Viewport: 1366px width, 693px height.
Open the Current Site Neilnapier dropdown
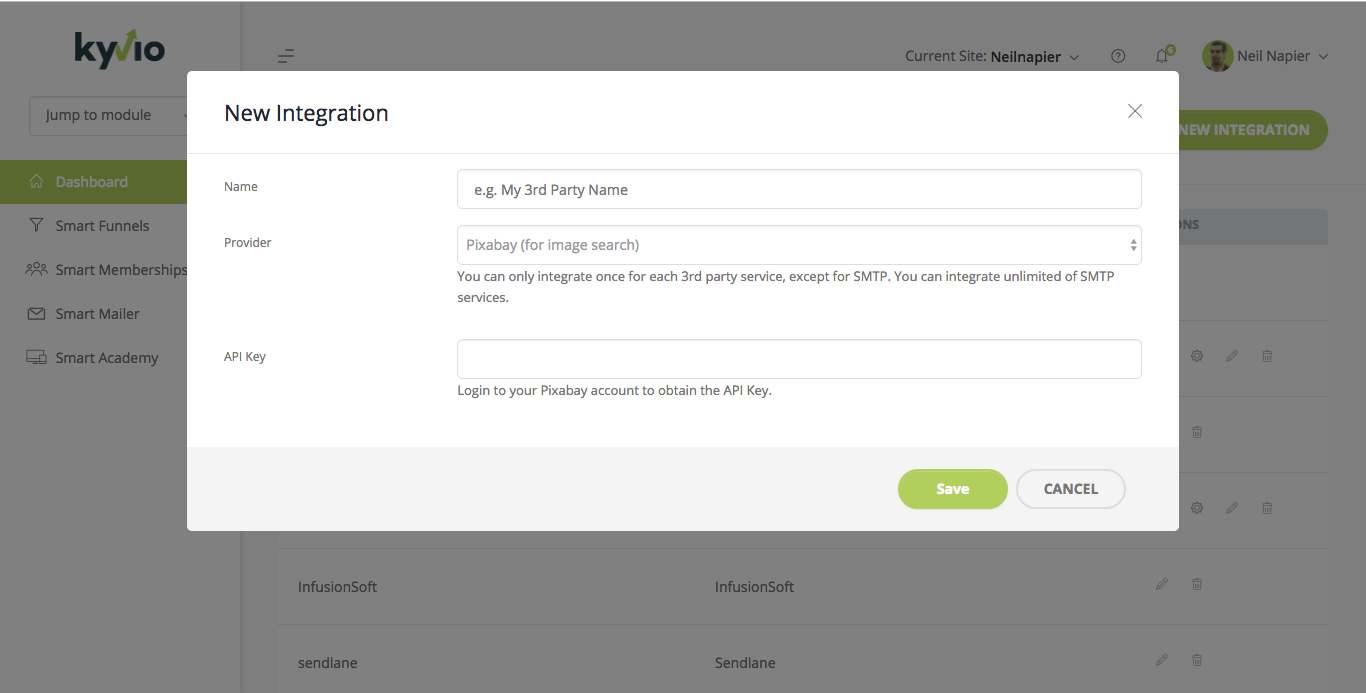(x=992, y=56)
